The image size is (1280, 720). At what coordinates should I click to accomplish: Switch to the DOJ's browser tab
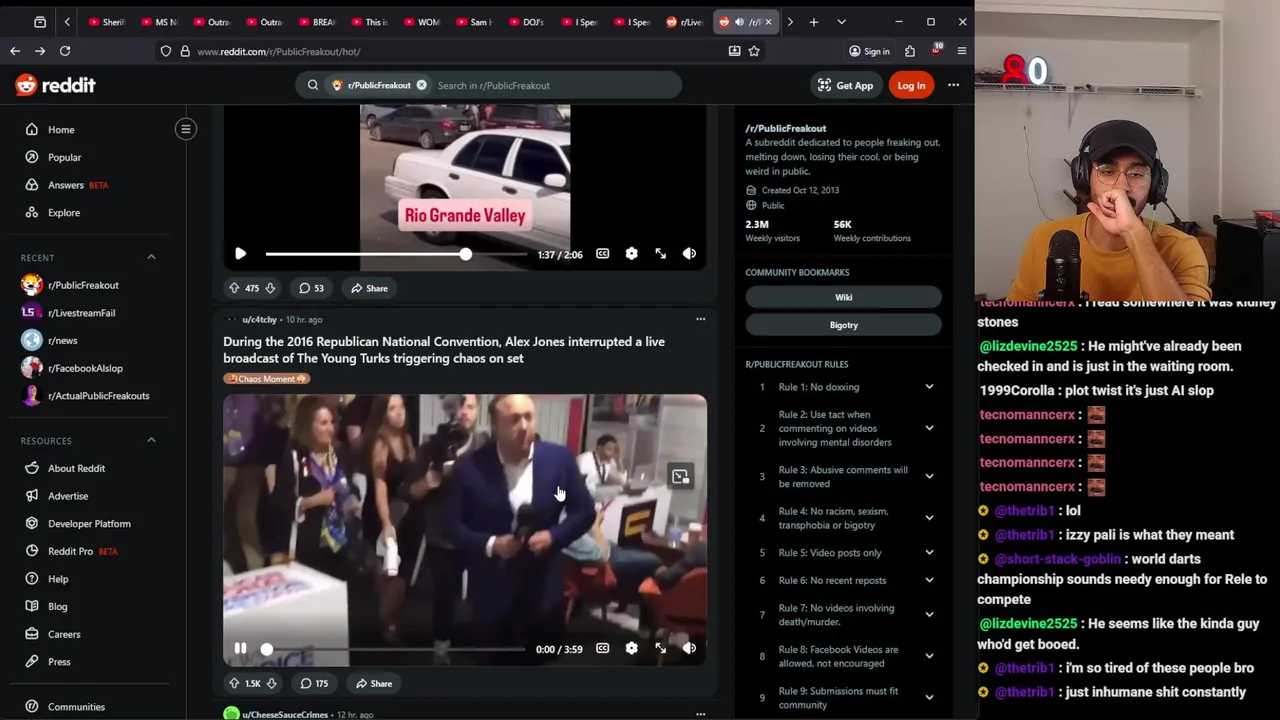(526, 22)
